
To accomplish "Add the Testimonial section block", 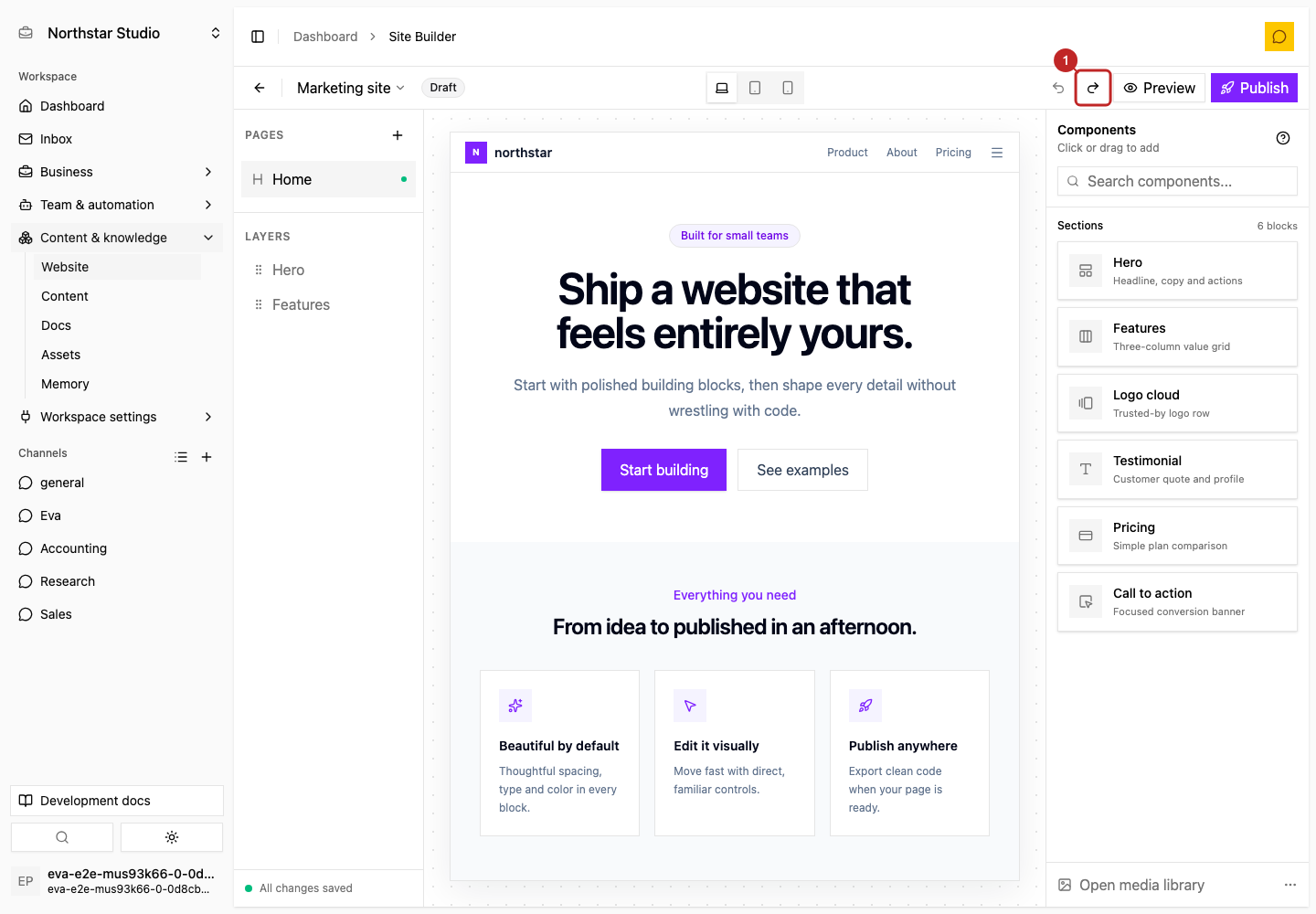I will coord(1177,469).
